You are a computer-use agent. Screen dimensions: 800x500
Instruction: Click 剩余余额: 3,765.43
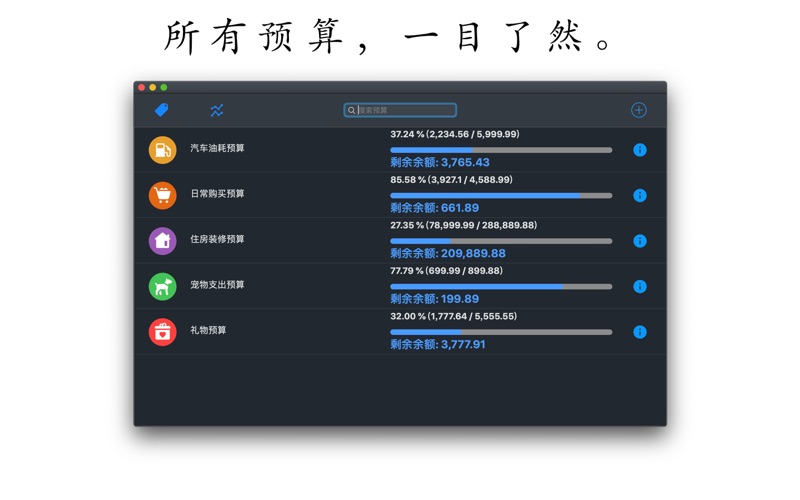(440, 162)
